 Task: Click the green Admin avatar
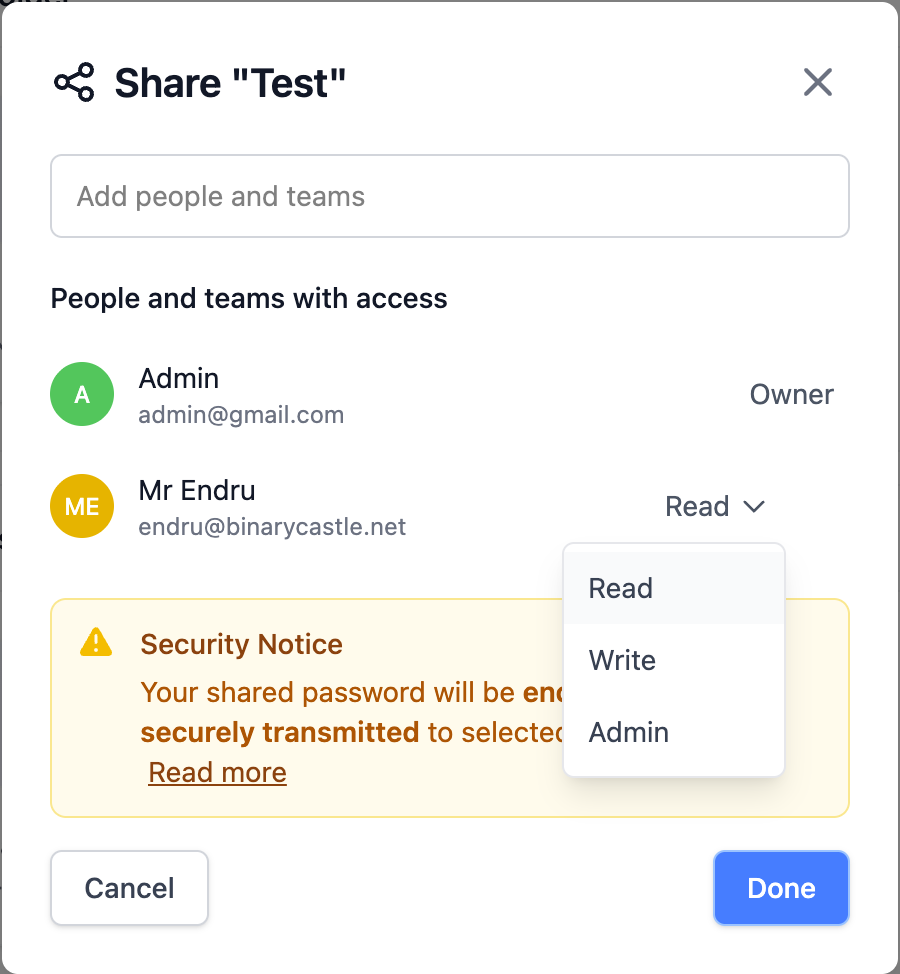(82, 394)
